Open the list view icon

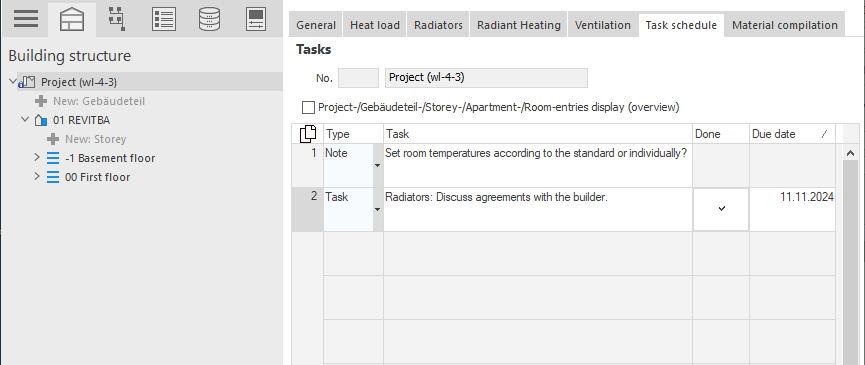(x=163, y=19)
